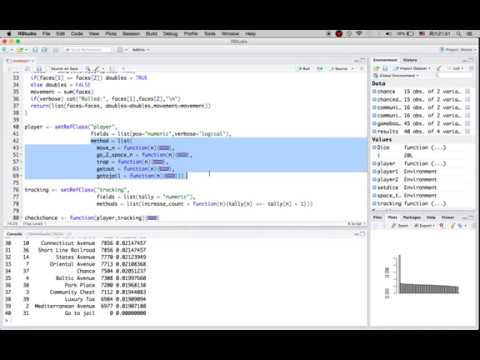
Task: Click the player1 Environment entry
Action: coord(422,171)
